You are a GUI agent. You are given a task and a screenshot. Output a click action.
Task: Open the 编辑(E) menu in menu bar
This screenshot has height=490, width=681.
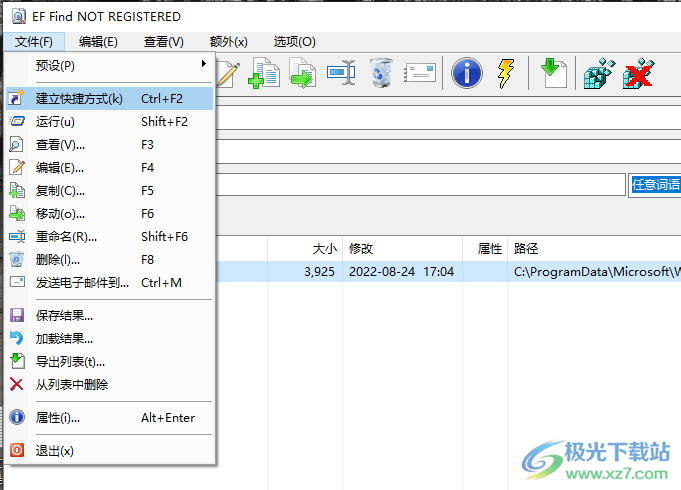98,42
